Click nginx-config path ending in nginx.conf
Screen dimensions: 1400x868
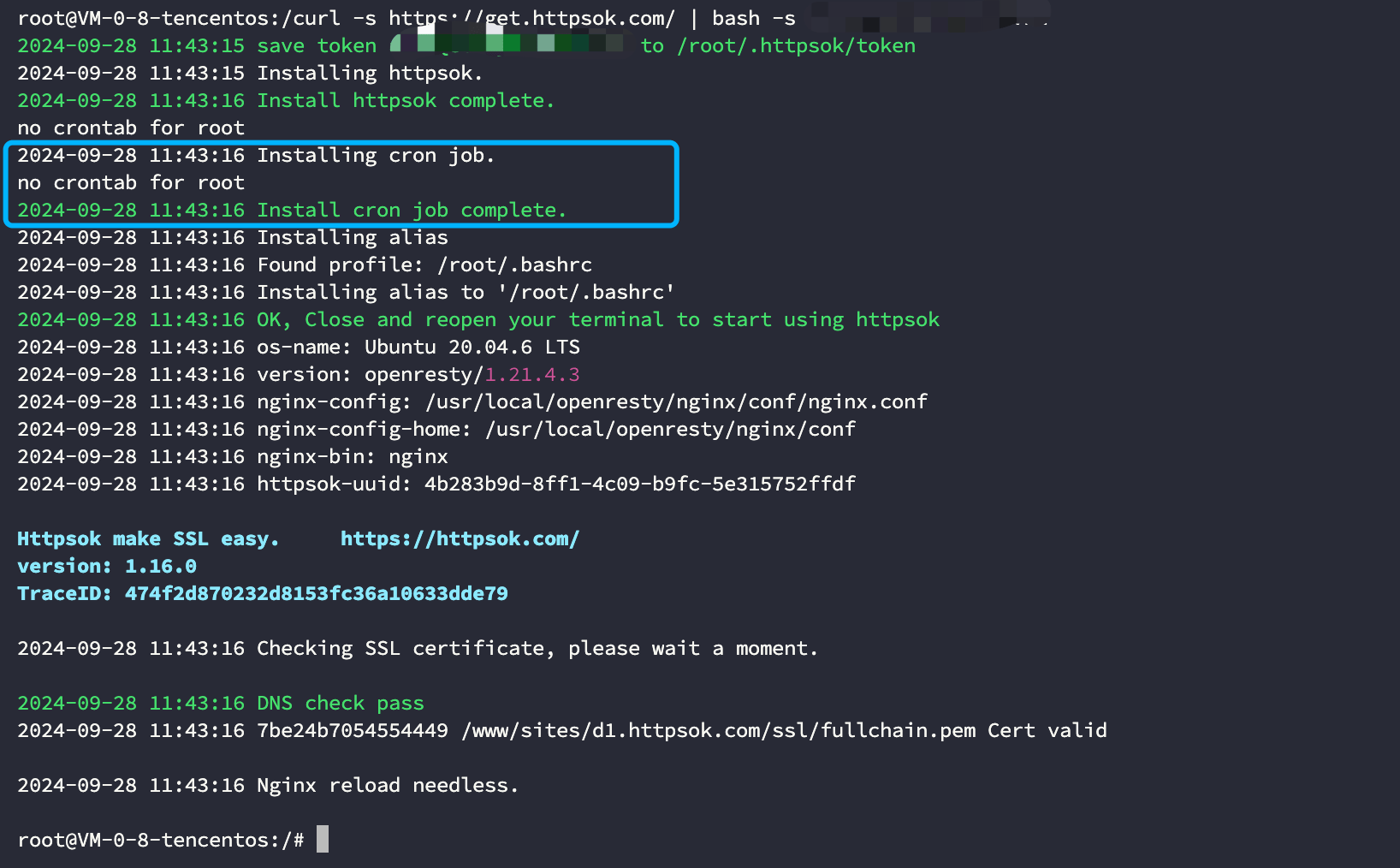[x=676, y=401]
